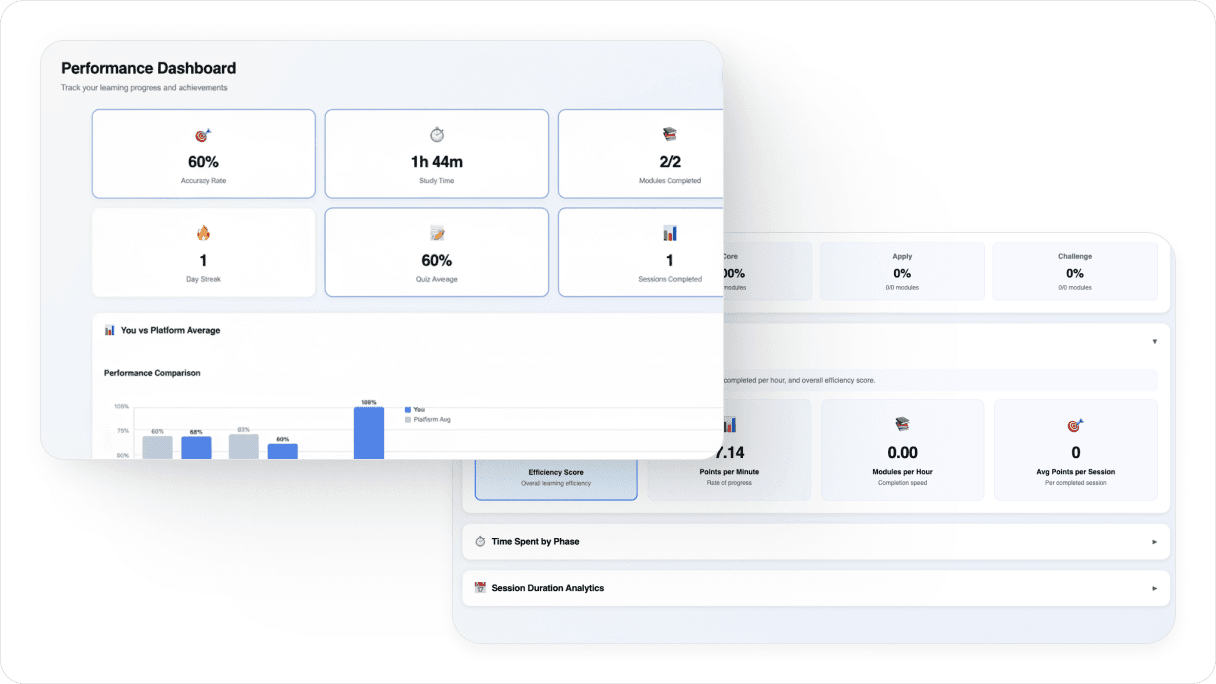Screen dimensions: 1216x684
Task: Select the Quiz Average label
Action: (x=437, y=279)
